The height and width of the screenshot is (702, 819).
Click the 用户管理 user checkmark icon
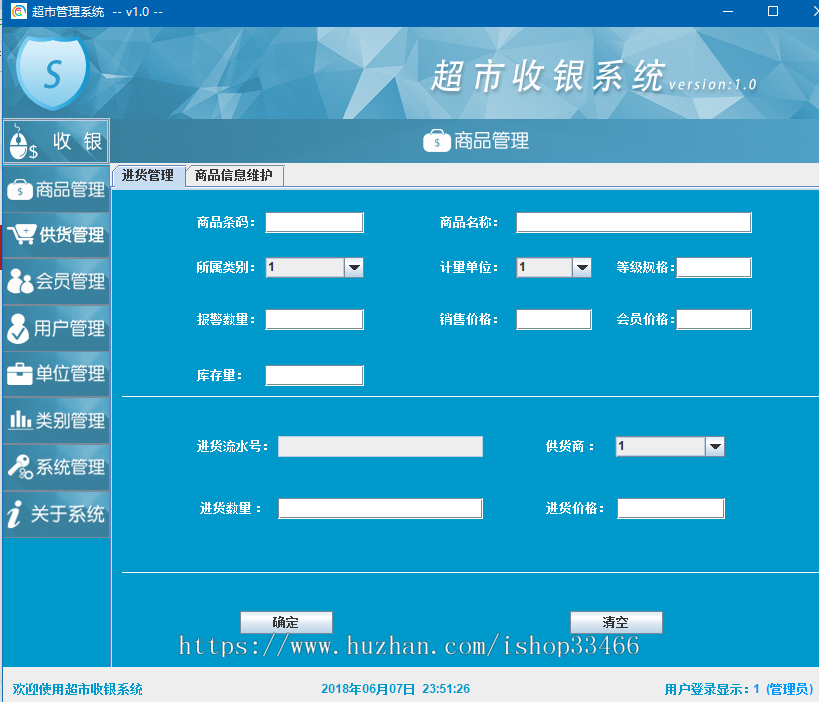[18, 328]
